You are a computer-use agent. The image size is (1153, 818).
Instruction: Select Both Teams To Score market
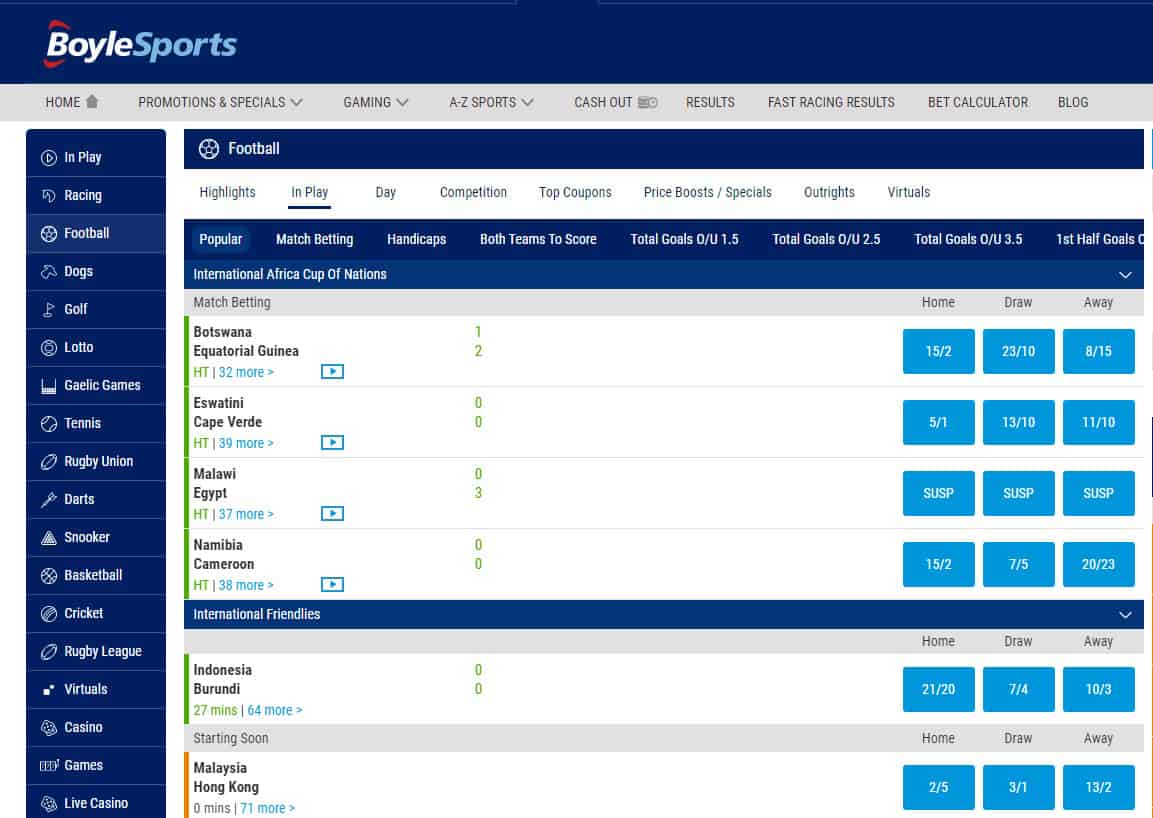[x=538, y=239]
